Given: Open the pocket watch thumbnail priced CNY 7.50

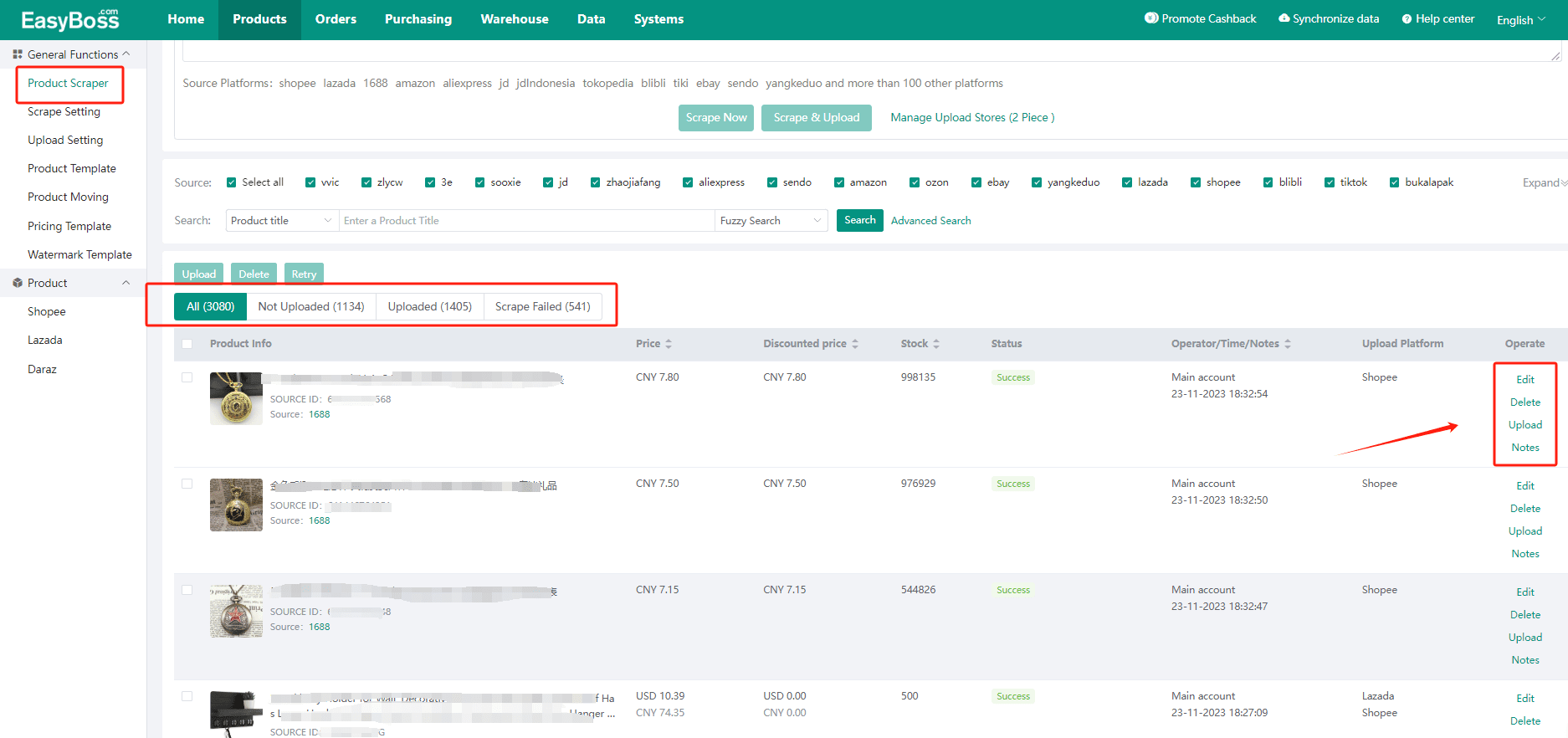Looking at the screenshot, I should [x=236, y=505].
